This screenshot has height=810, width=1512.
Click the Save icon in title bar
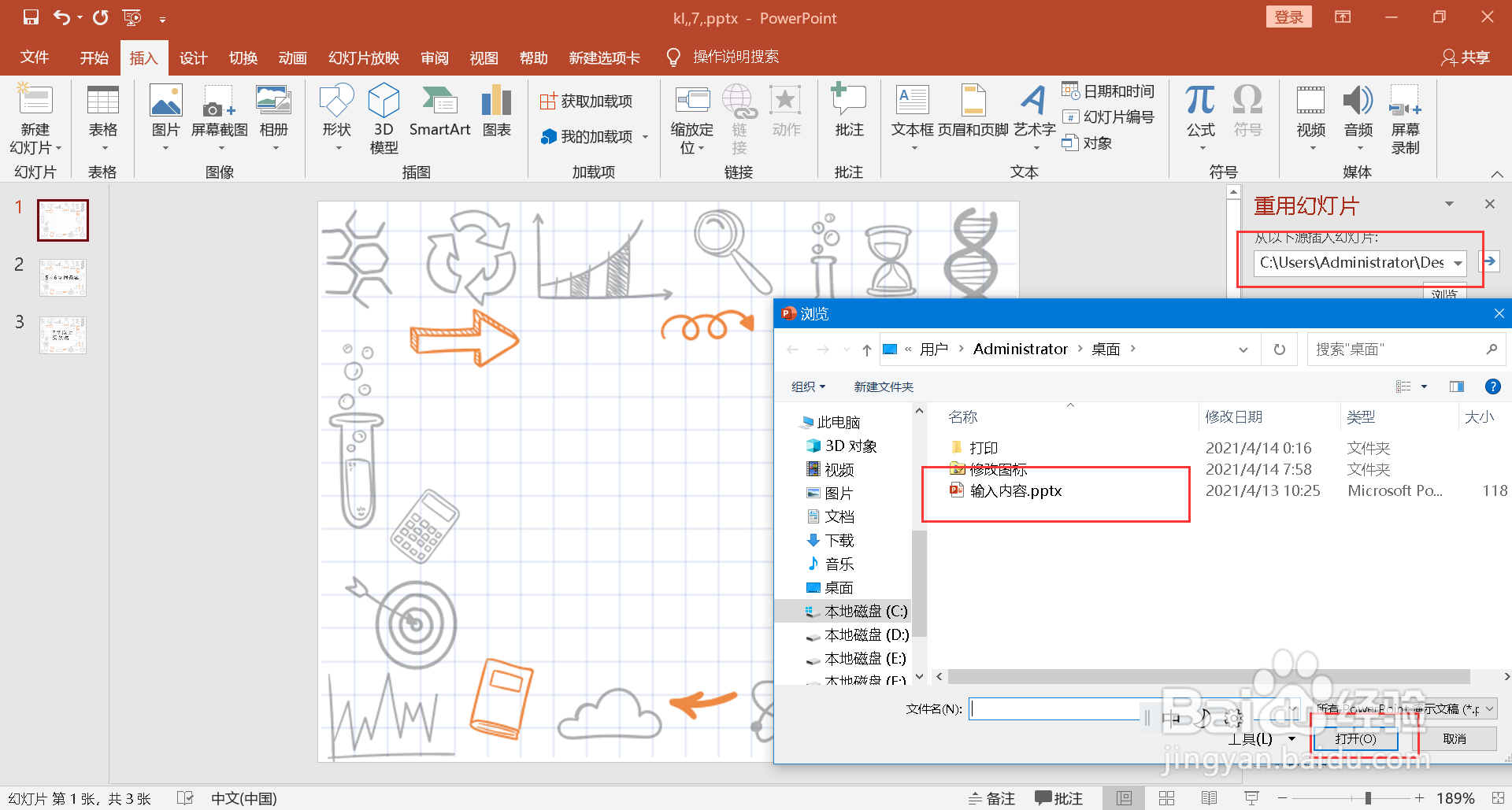pyautogui.click(x=31, y=17)
